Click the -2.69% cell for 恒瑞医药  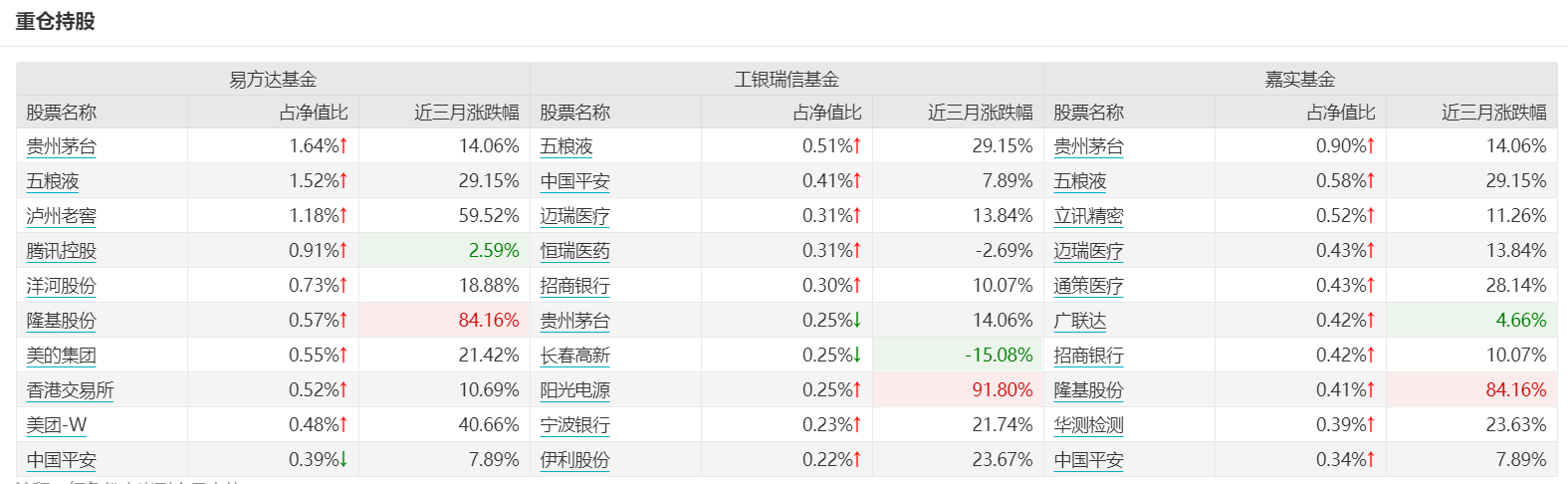pos(958,250)
